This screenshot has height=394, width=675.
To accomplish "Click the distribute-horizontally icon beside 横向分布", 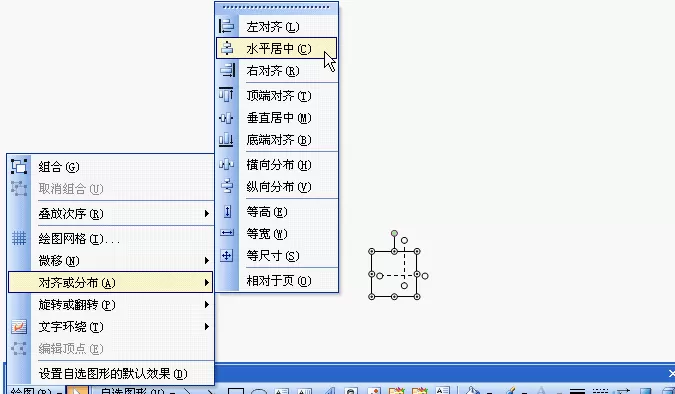I will coord(227,164).
